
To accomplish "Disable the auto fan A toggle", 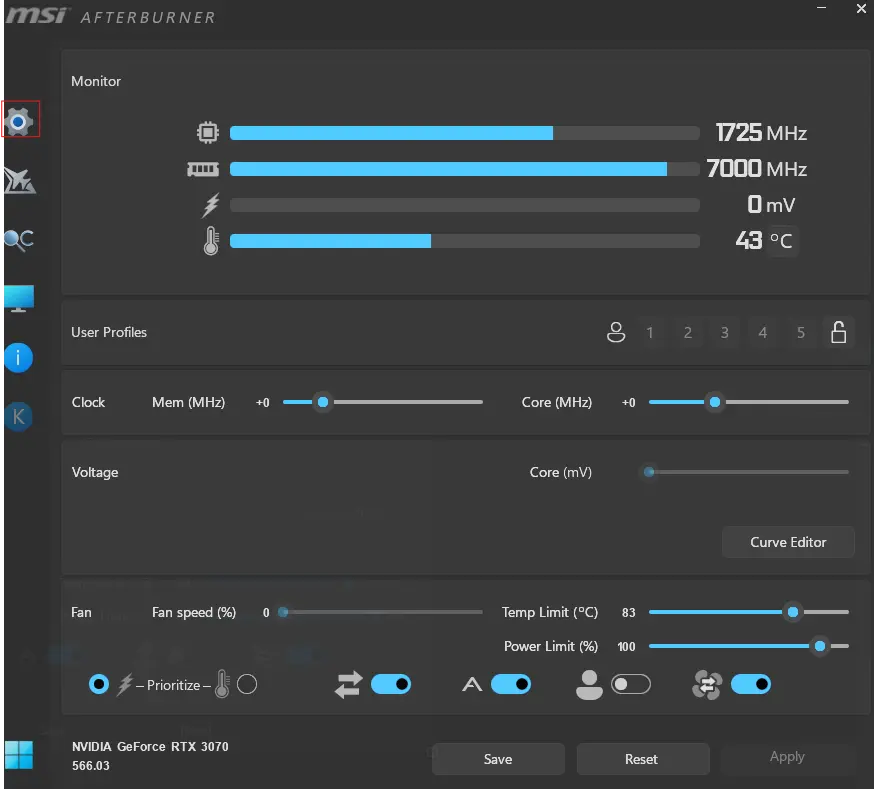I will tap(511, 684).
